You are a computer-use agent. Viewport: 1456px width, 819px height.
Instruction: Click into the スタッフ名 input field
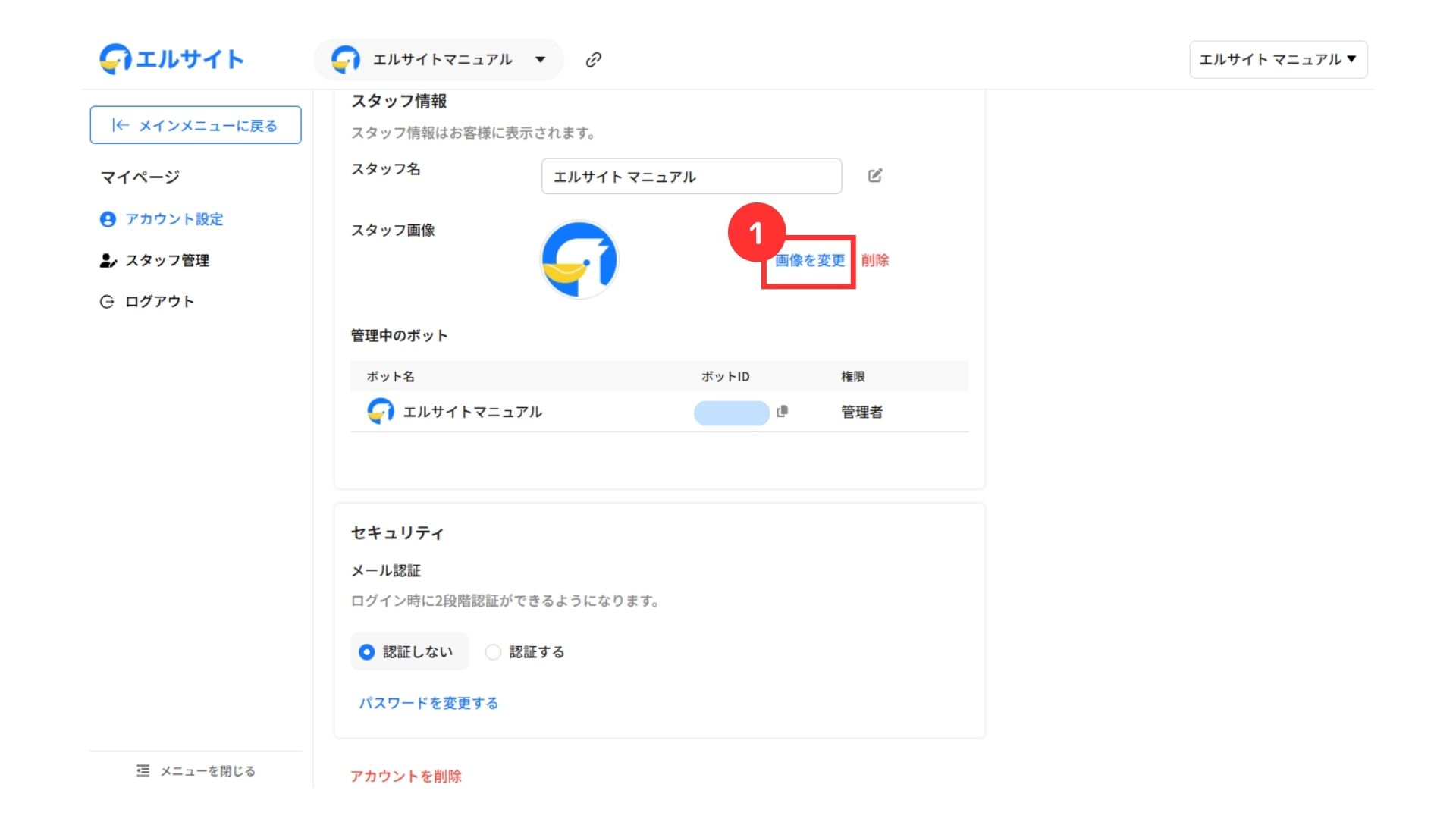click(691, 177)
